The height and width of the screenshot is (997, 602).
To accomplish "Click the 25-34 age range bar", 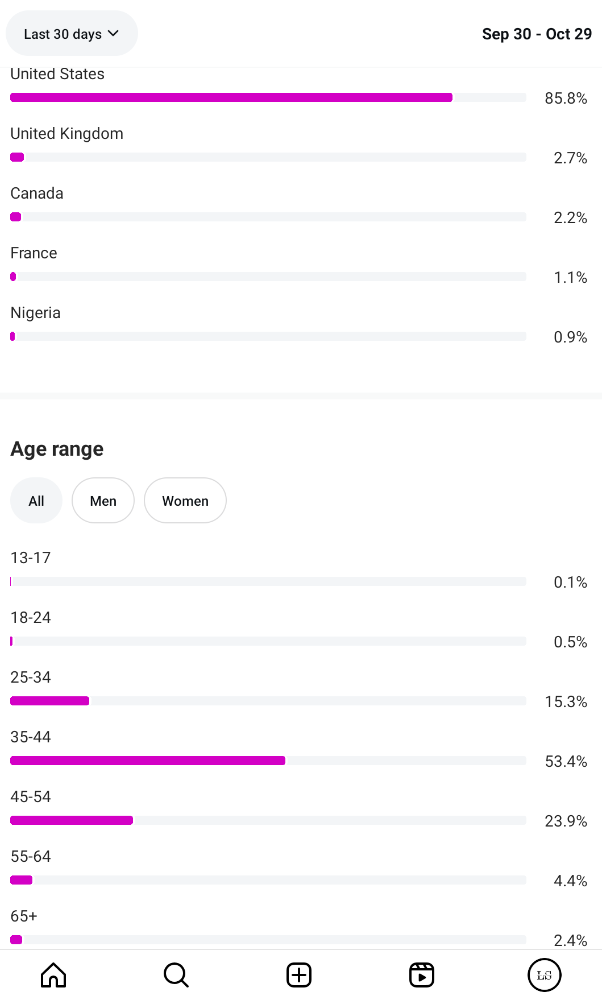I will (50, 701).
